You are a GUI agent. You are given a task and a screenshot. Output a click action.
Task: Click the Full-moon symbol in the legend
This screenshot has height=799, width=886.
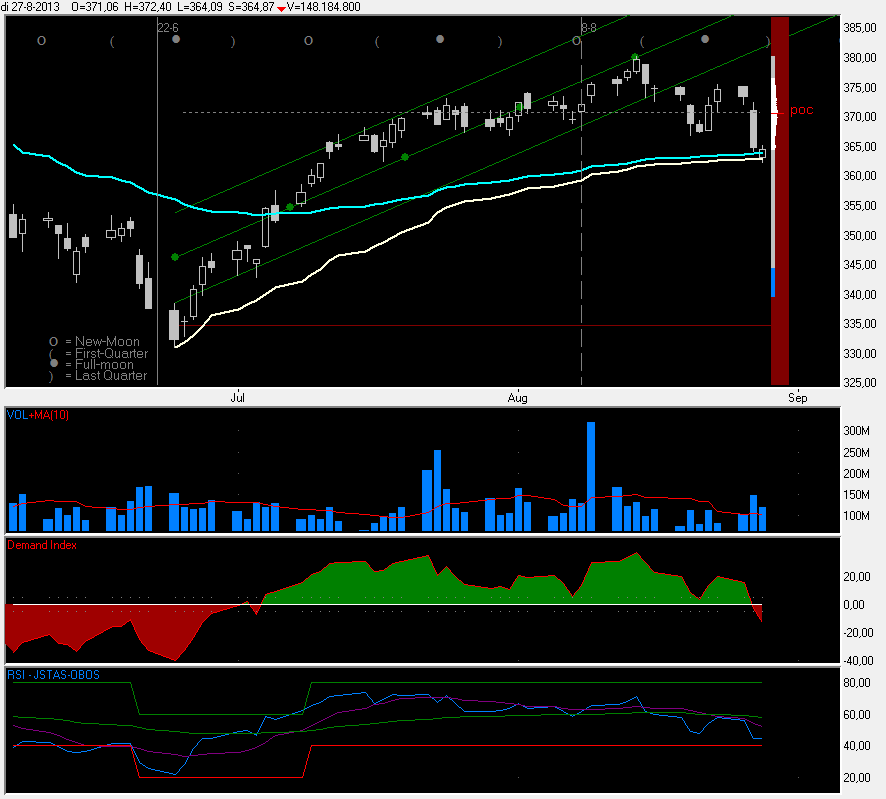coord(66,365)
